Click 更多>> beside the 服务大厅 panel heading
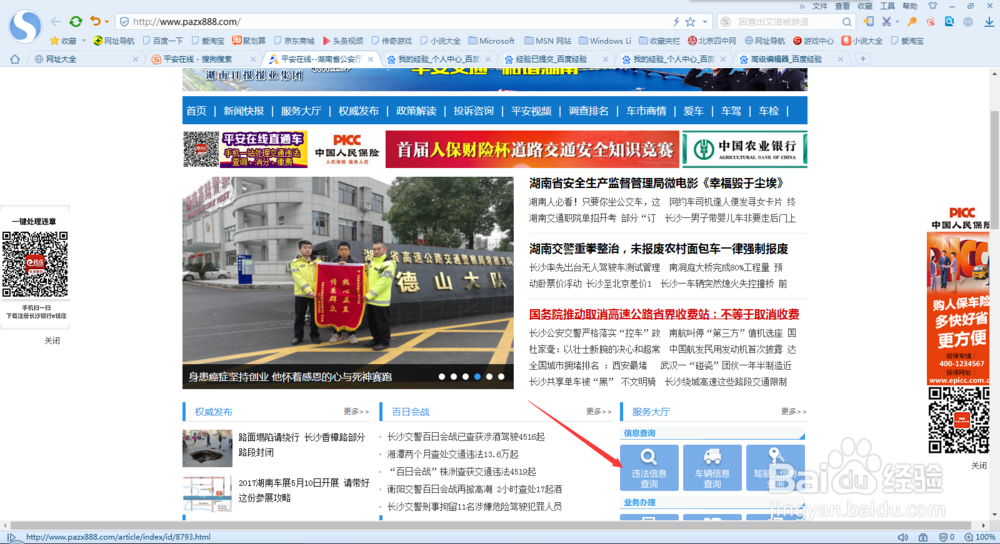 pos(793,411)
